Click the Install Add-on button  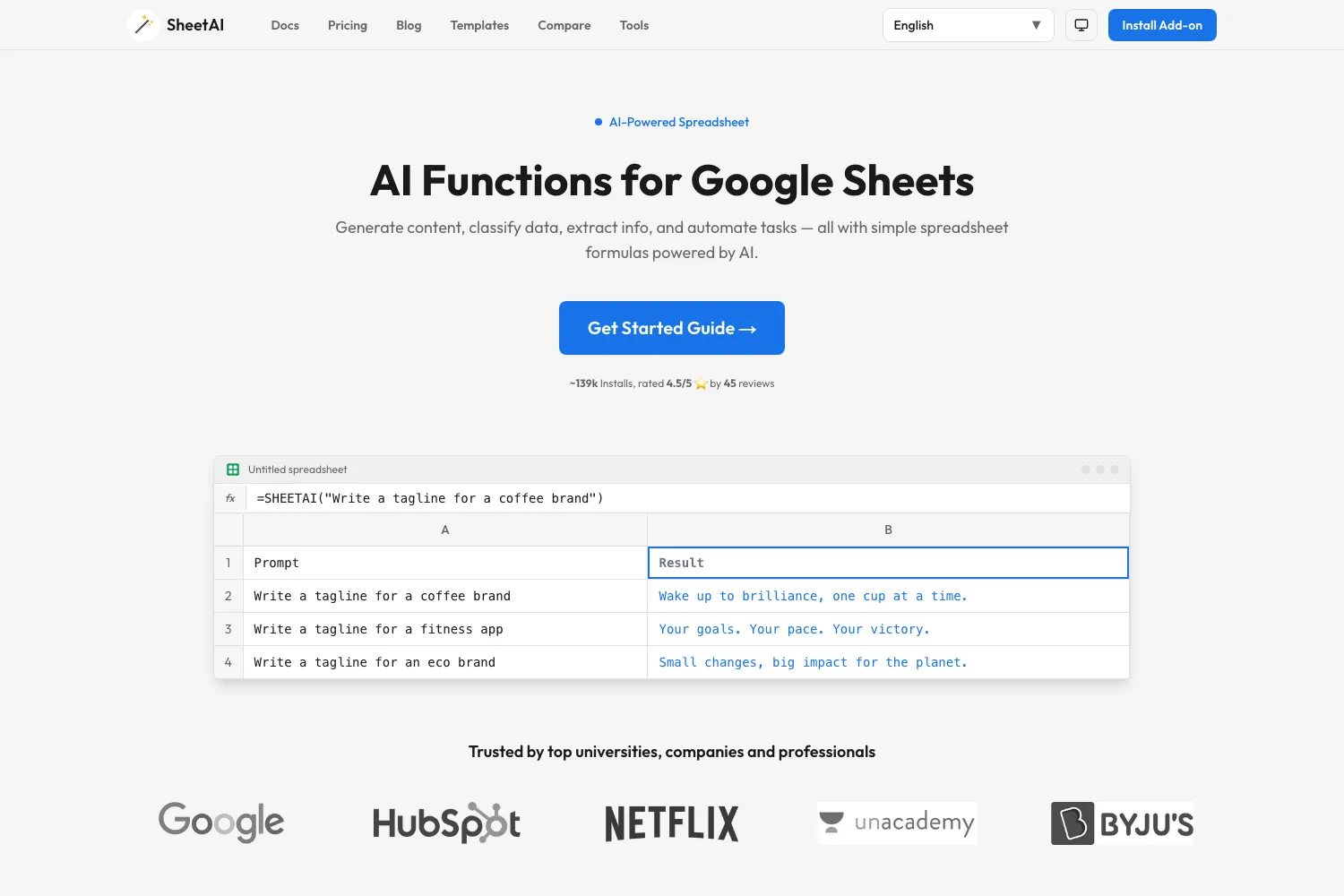(x=1162, y=25)
